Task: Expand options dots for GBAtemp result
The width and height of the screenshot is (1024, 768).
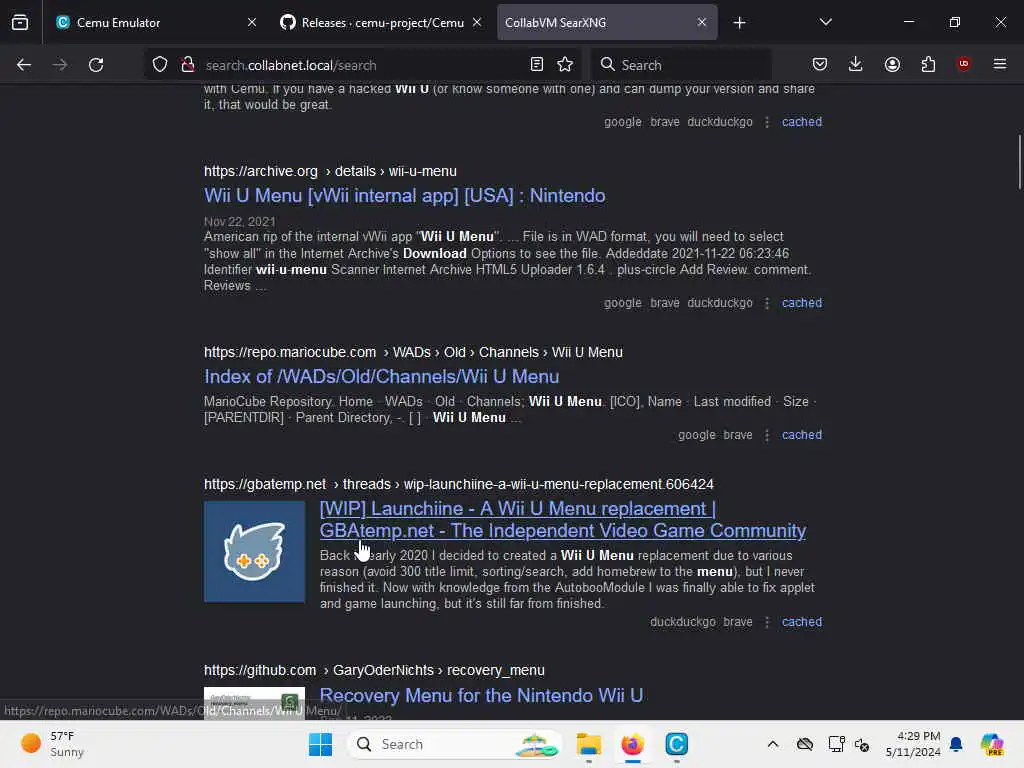Action: [x=767, y=622]
